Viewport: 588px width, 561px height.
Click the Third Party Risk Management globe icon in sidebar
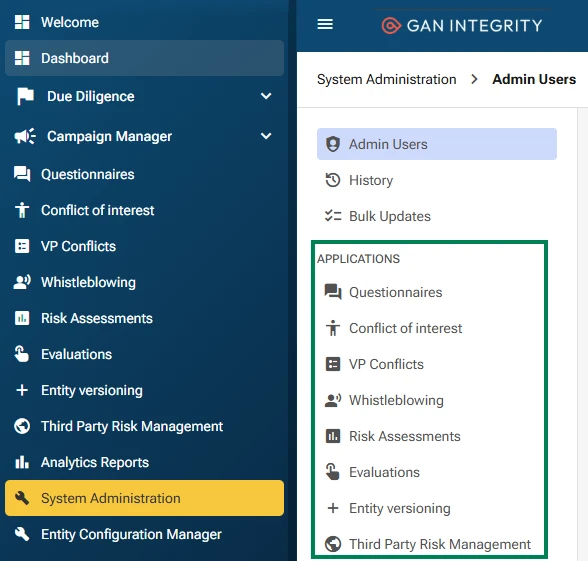click(22, 426)
